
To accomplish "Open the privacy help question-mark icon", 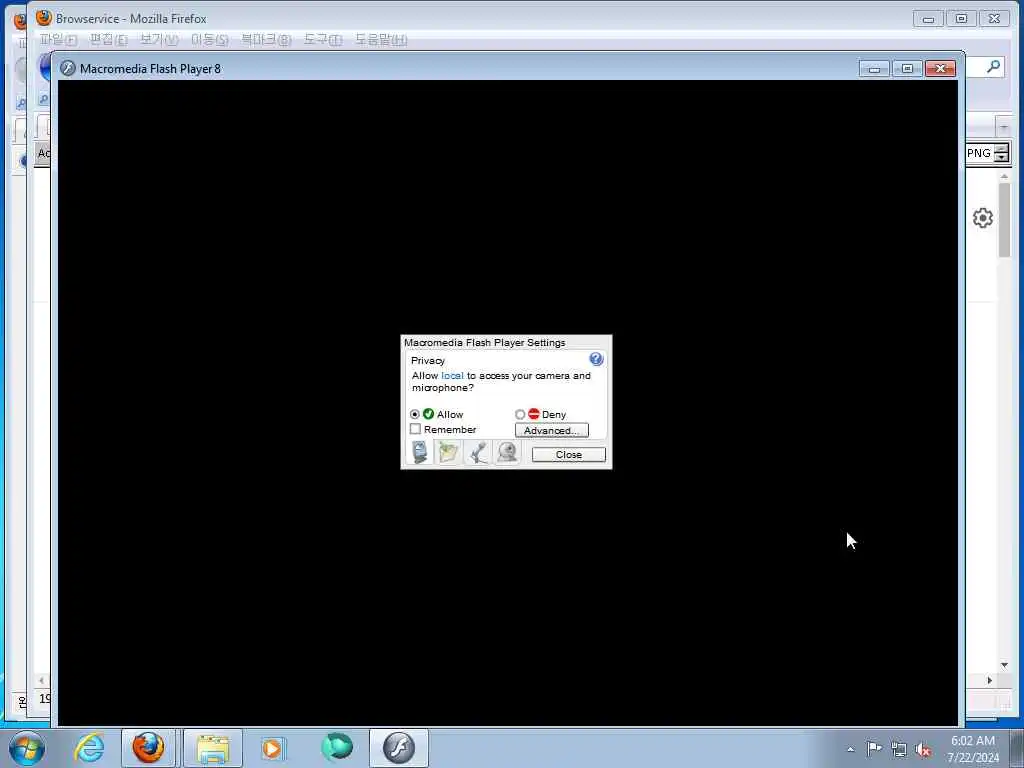I will [596, 359].
